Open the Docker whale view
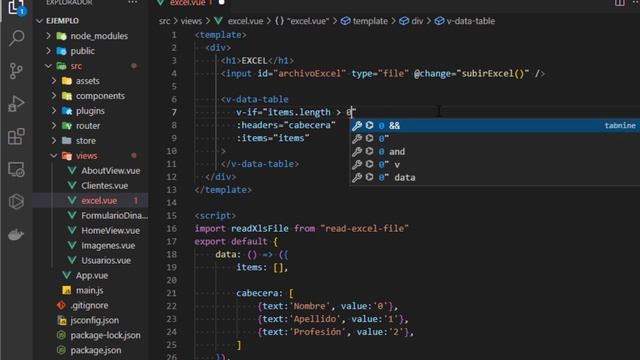 16,235
